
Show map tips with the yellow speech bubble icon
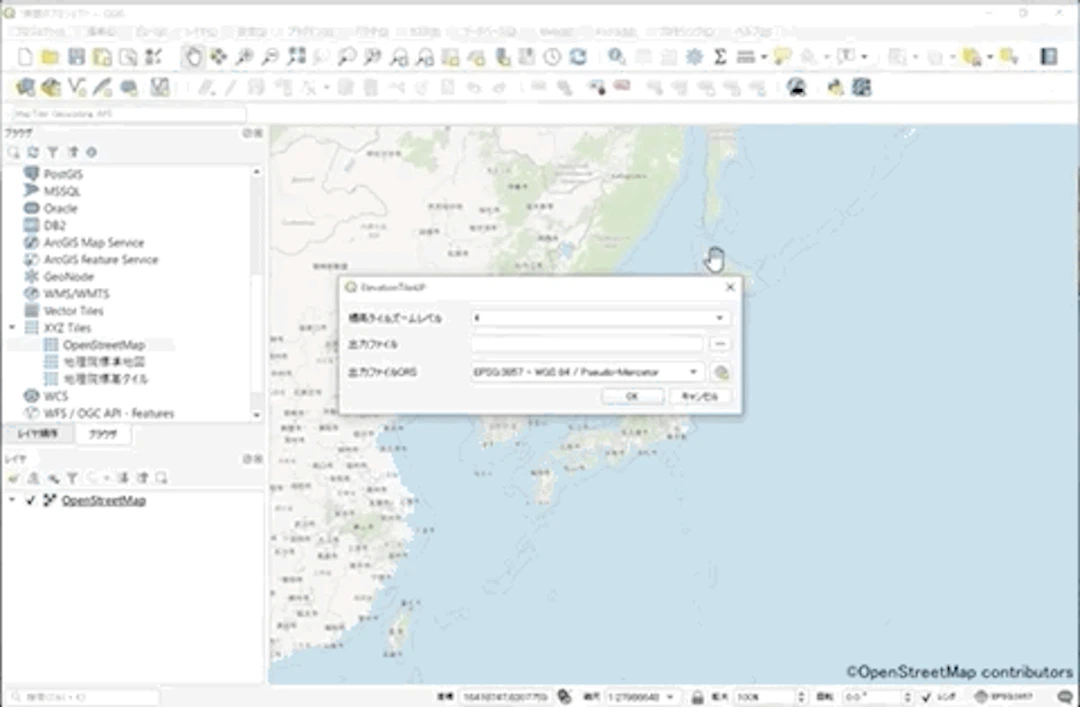tap(782, 57)
